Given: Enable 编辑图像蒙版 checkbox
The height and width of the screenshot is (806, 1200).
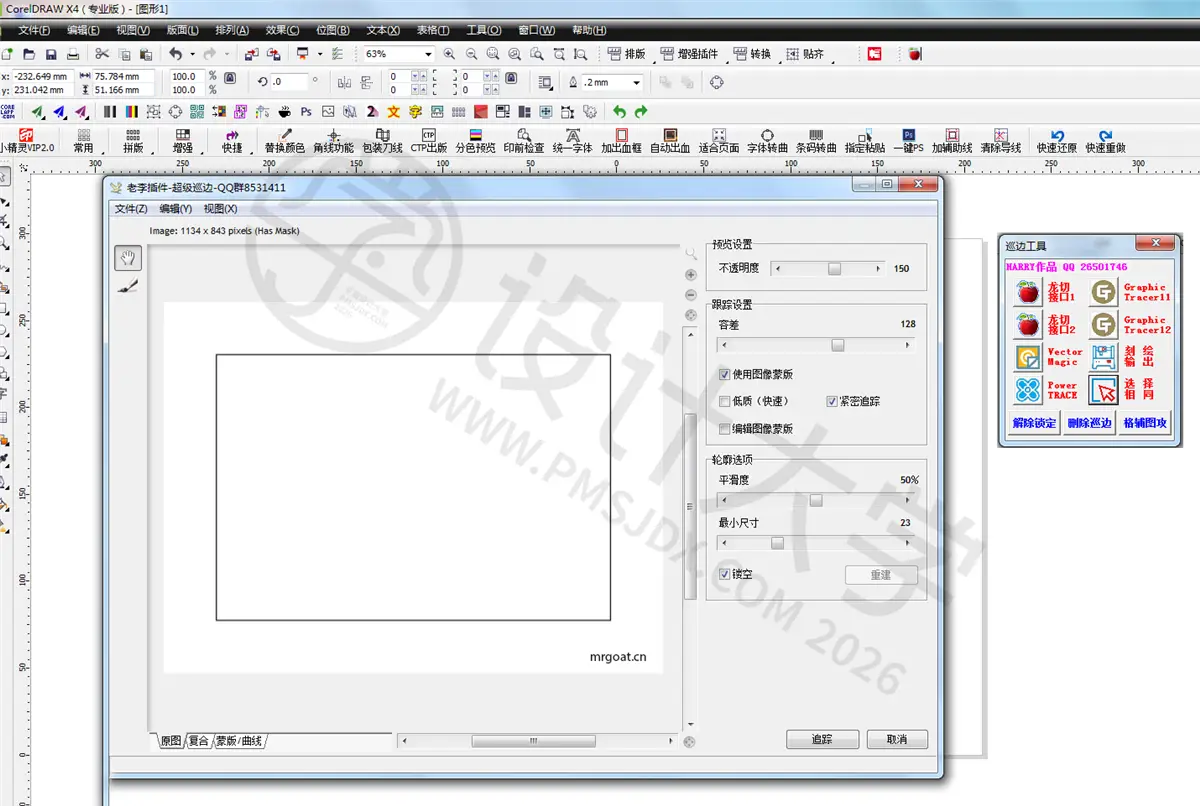Looking at the screenshot, I should tap(724, 428).
